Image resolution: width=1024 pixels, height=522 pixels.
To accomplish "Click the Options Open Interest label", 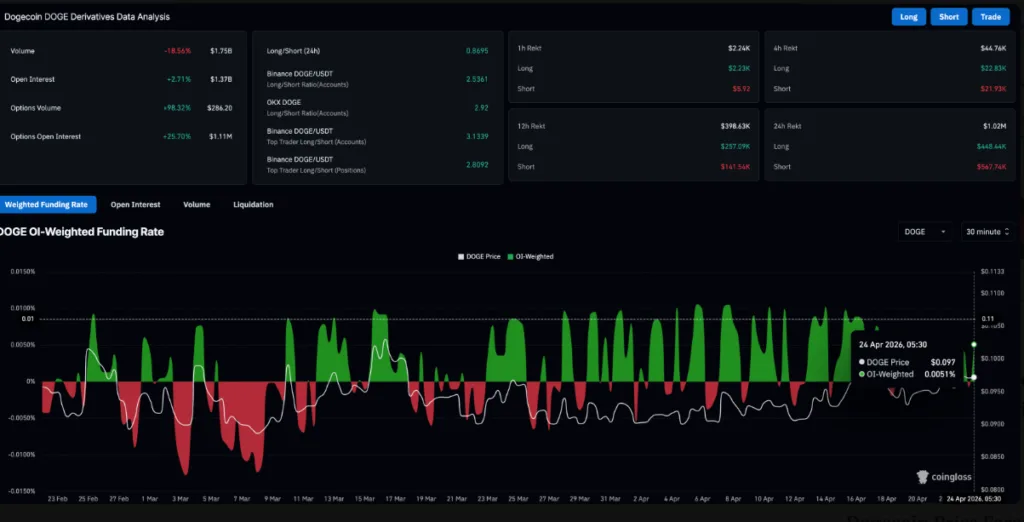I will tap(46, 137).
